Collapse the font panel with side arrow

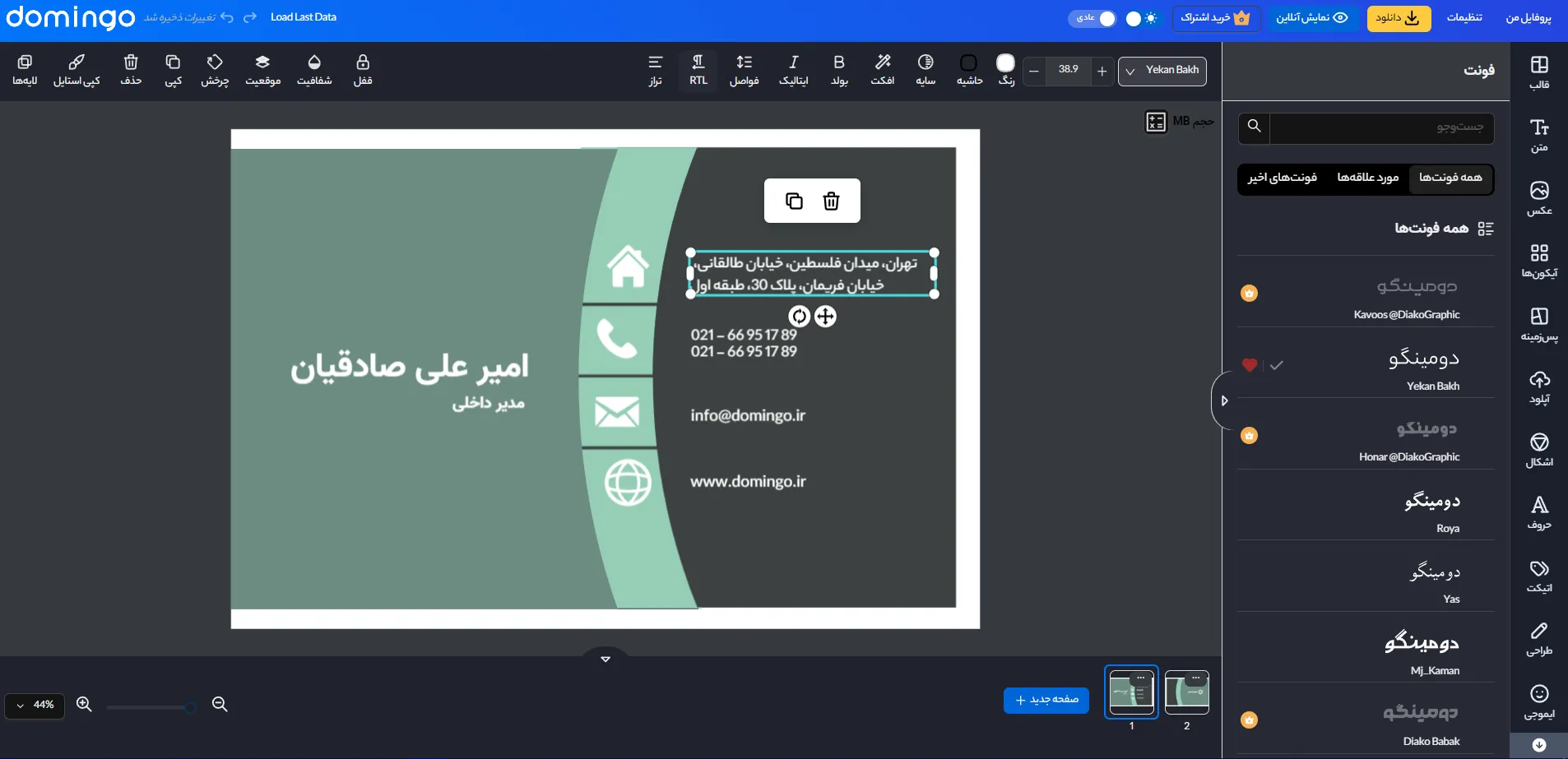(1224, 400)
